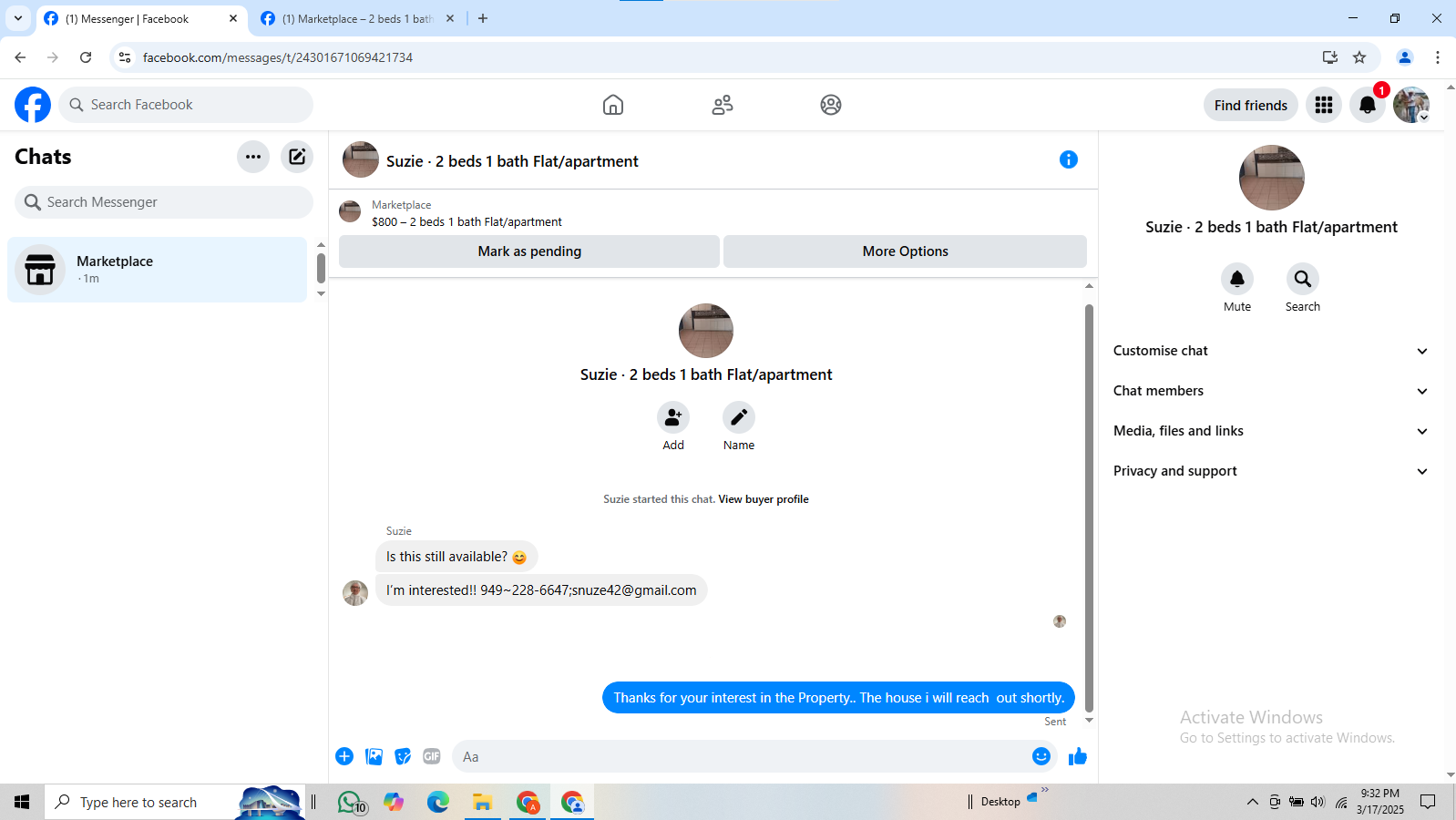Search in conversation using magnifier icon

(x=1303, y=279)
